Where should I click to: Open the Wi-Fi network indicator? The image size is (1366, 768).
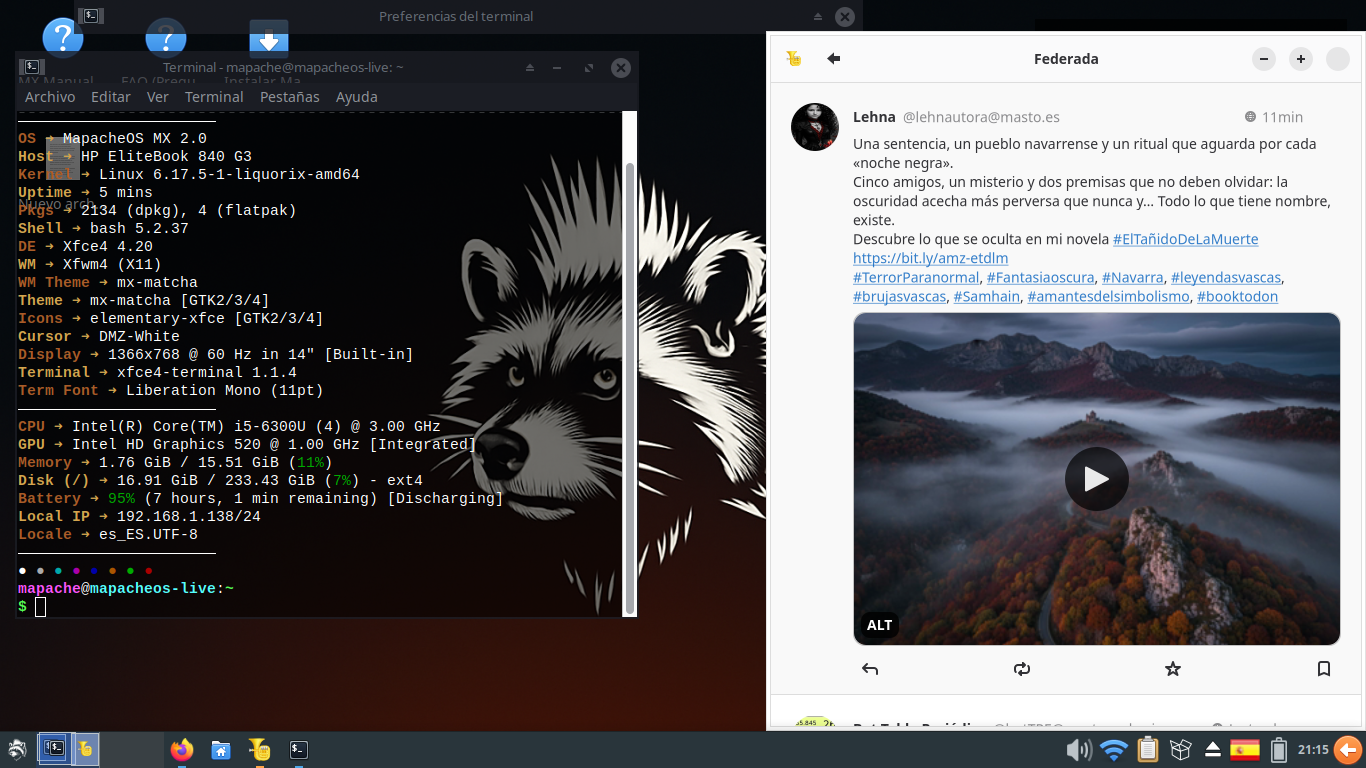(1113, 749)
